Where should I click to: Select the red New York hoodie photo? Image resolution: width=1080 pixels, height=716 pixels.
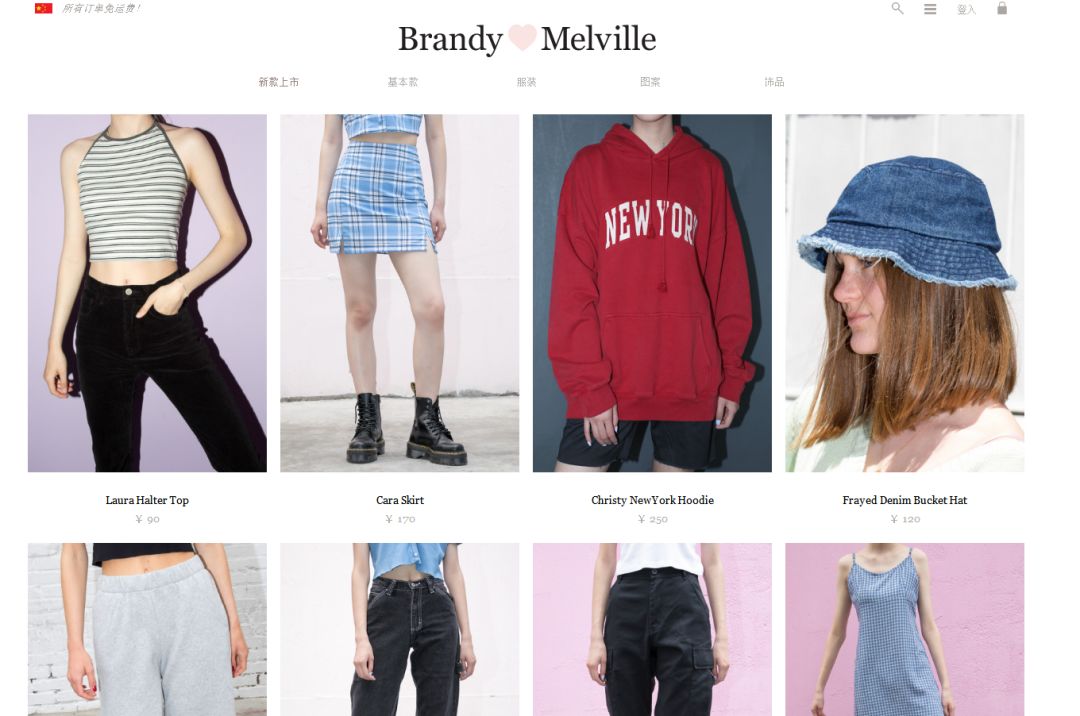pyautogui.click(x=652, y=293)
